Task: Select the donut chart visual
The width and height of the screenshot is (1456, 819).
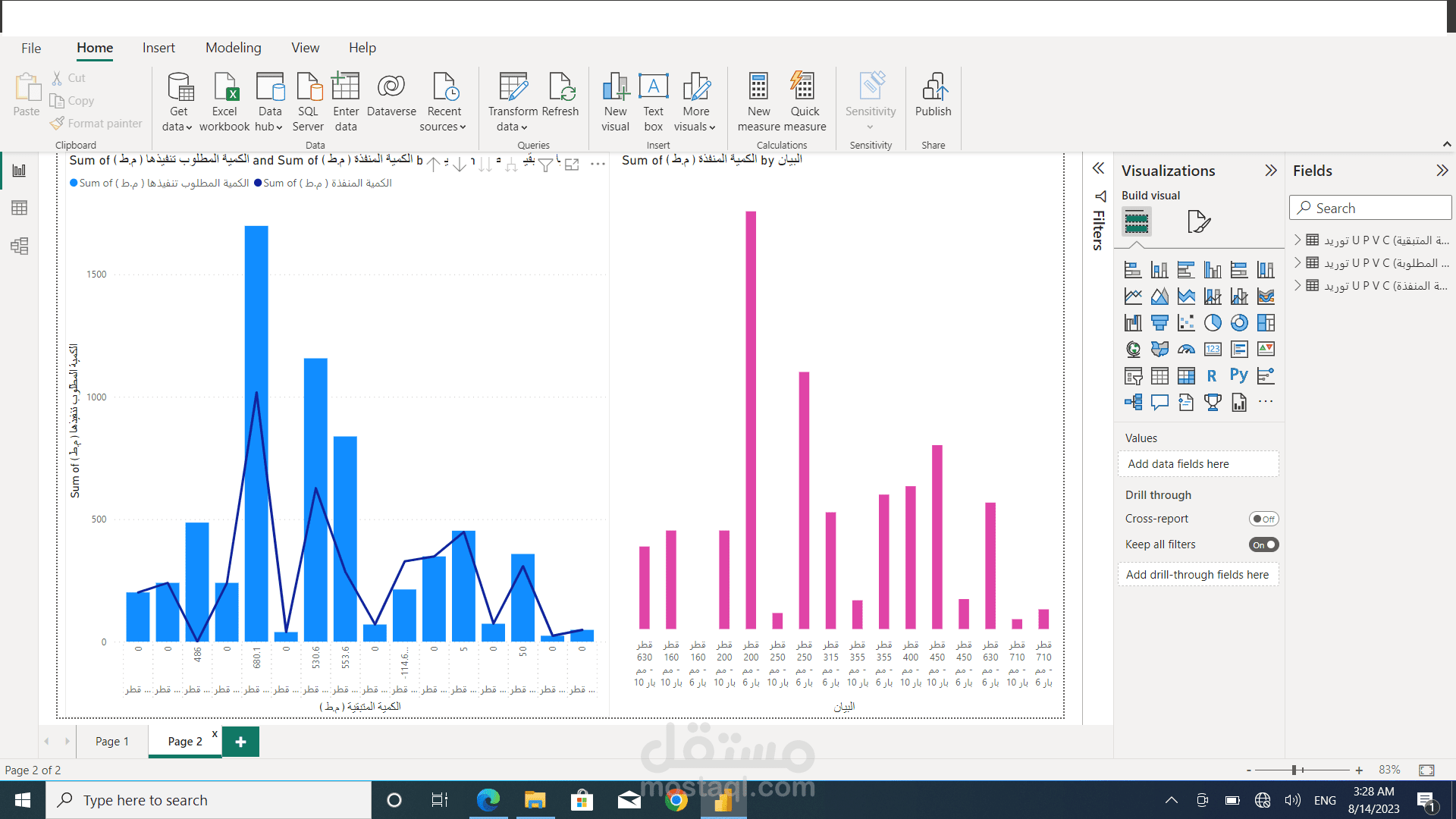Action: pyautogui.click(x=1239, y=323)
